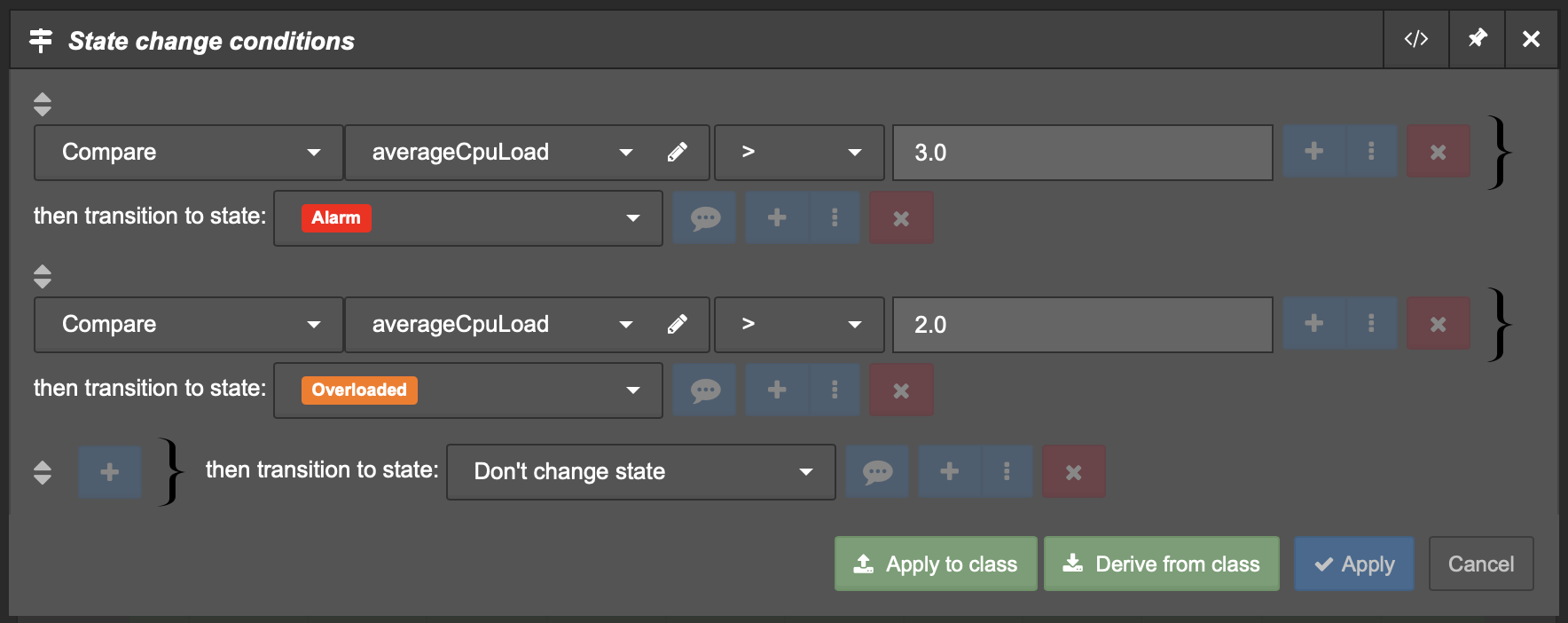Image resolution: width=1568 pixels, height=623 pixels.
Task: Remove the Overloaded transition row
Action: pos(901,390)
